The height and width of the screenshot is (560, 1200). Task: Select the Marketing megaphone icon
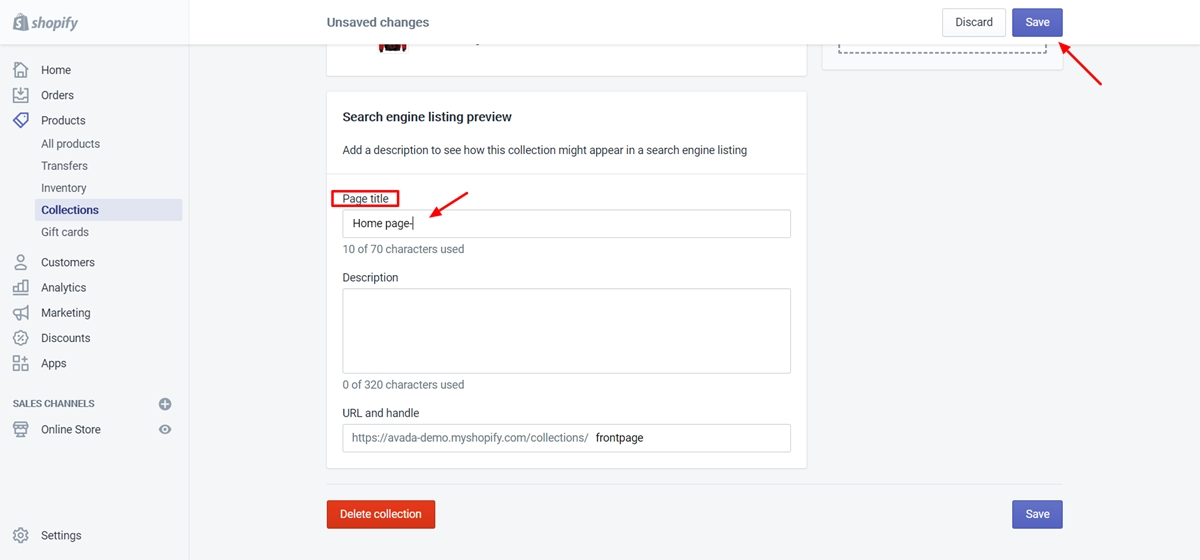[21, 313]
